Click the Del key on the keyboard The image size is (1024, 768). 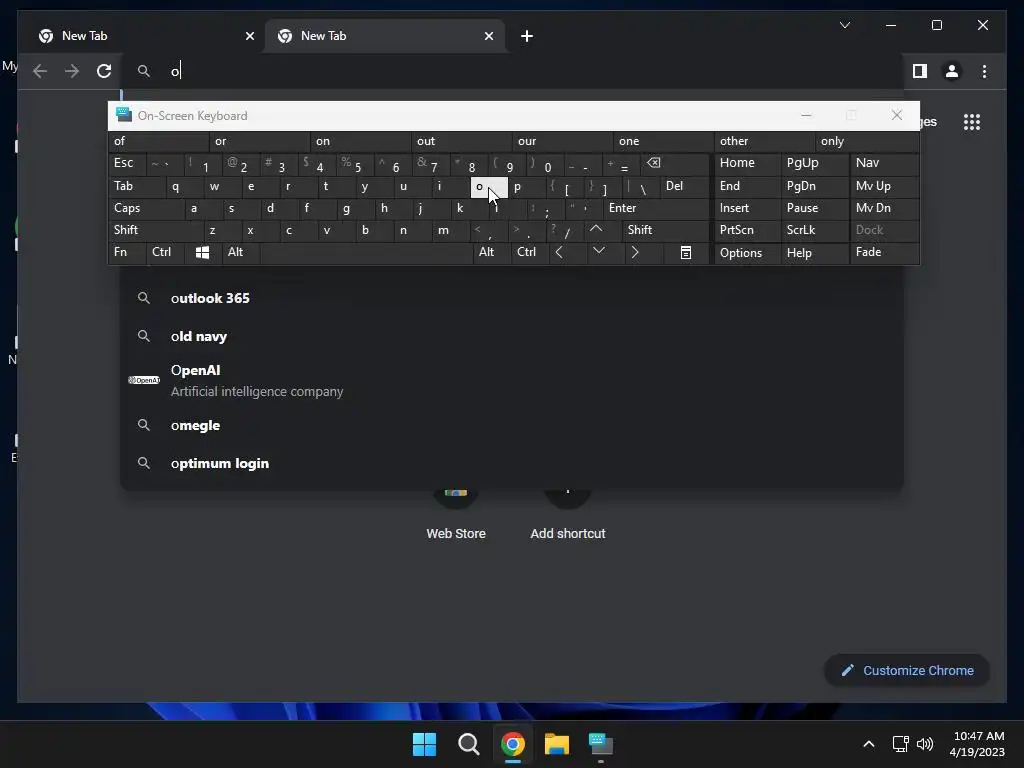point(684,186)
